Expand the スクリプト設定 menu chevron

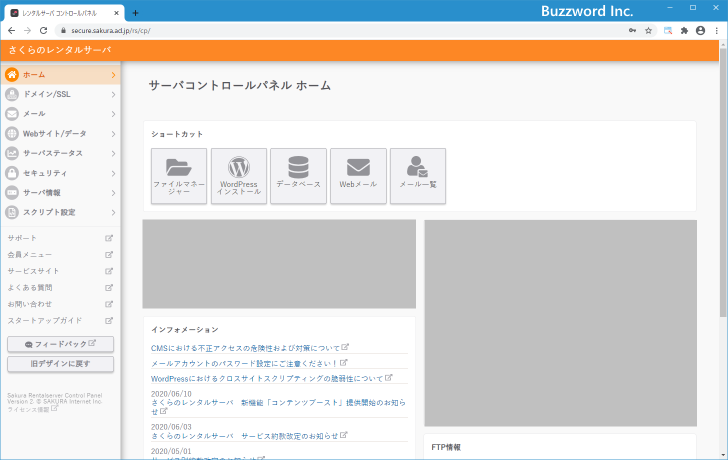click(x=113, y=212)
